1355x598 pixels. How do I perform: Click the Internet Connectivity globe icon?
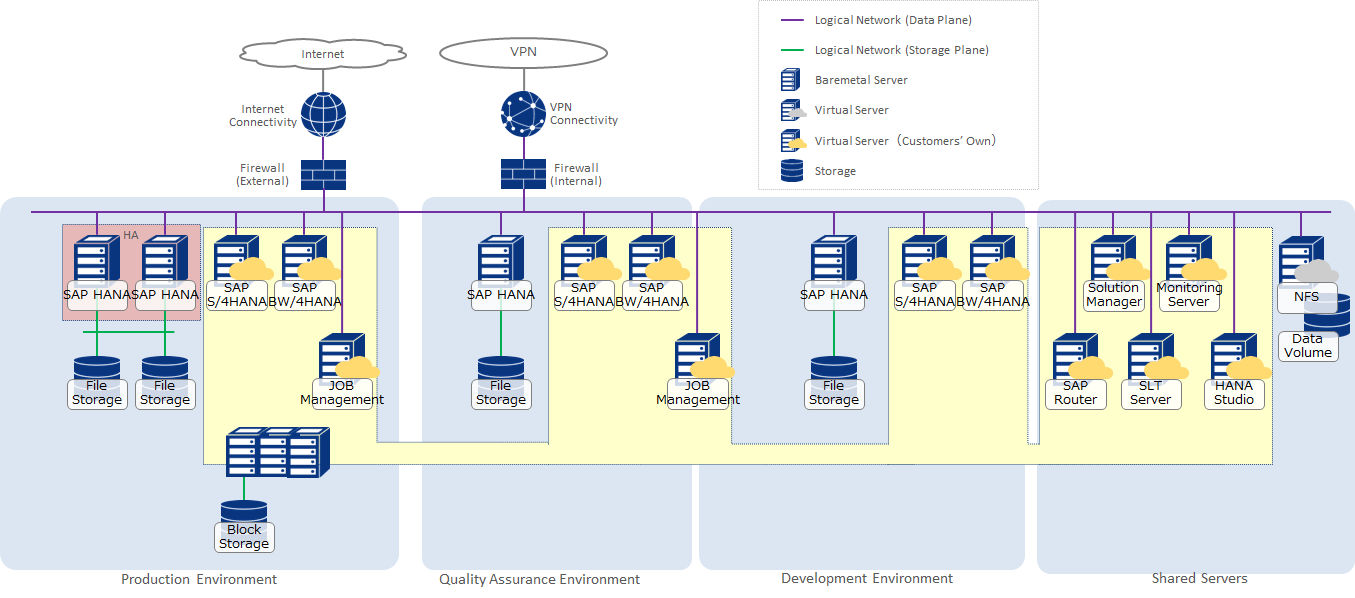point(323,114)
